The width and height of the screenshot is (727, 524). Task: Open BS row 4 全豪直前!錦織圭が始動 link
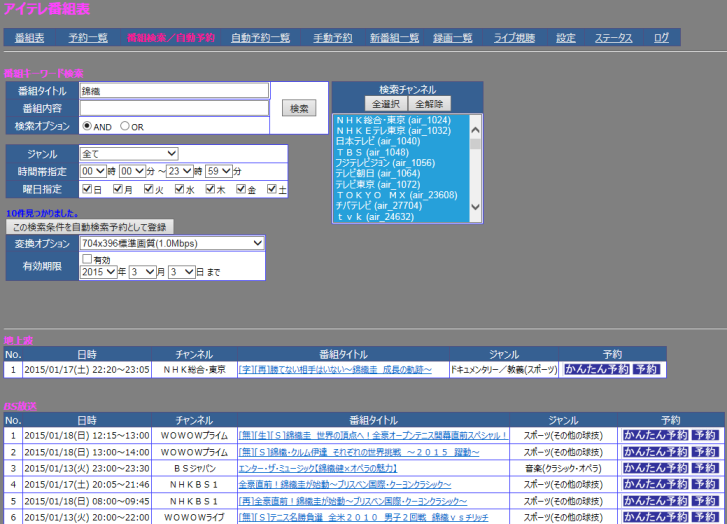coord(344,485)
